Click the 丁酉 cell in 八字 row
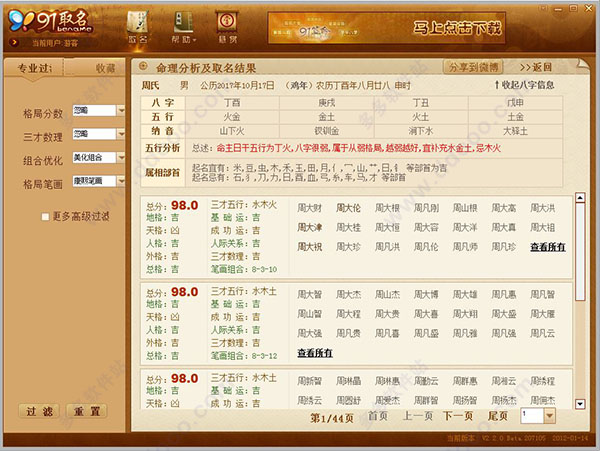600x451 pixels. tap(232, 103)
